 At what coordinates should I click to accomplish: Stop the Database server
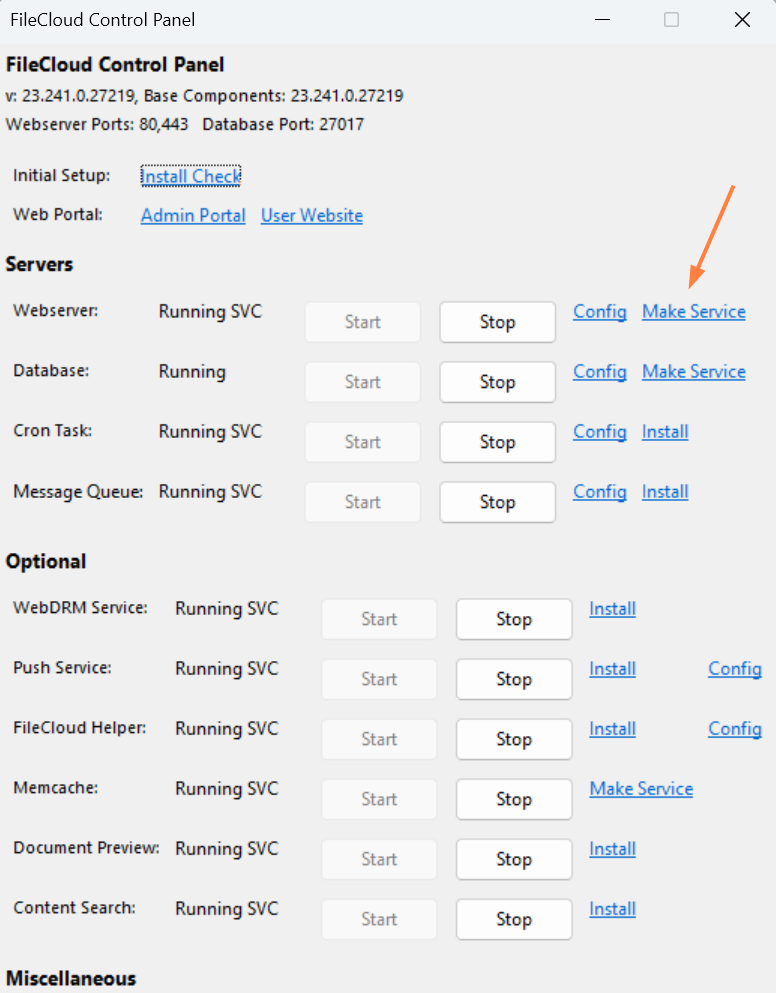pyautogui.click(x=497, y=382)
